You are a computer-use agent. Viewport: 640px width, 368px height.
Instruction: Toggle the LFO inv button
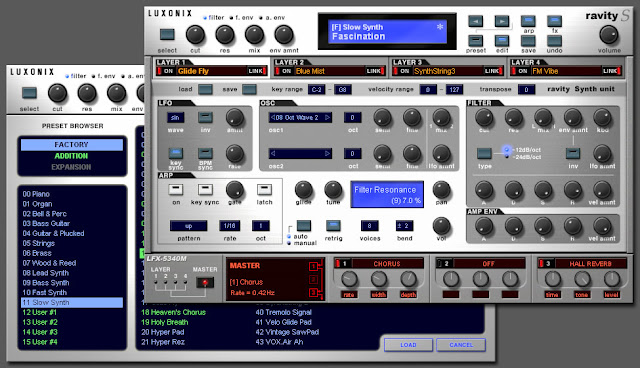click(205, 117)
